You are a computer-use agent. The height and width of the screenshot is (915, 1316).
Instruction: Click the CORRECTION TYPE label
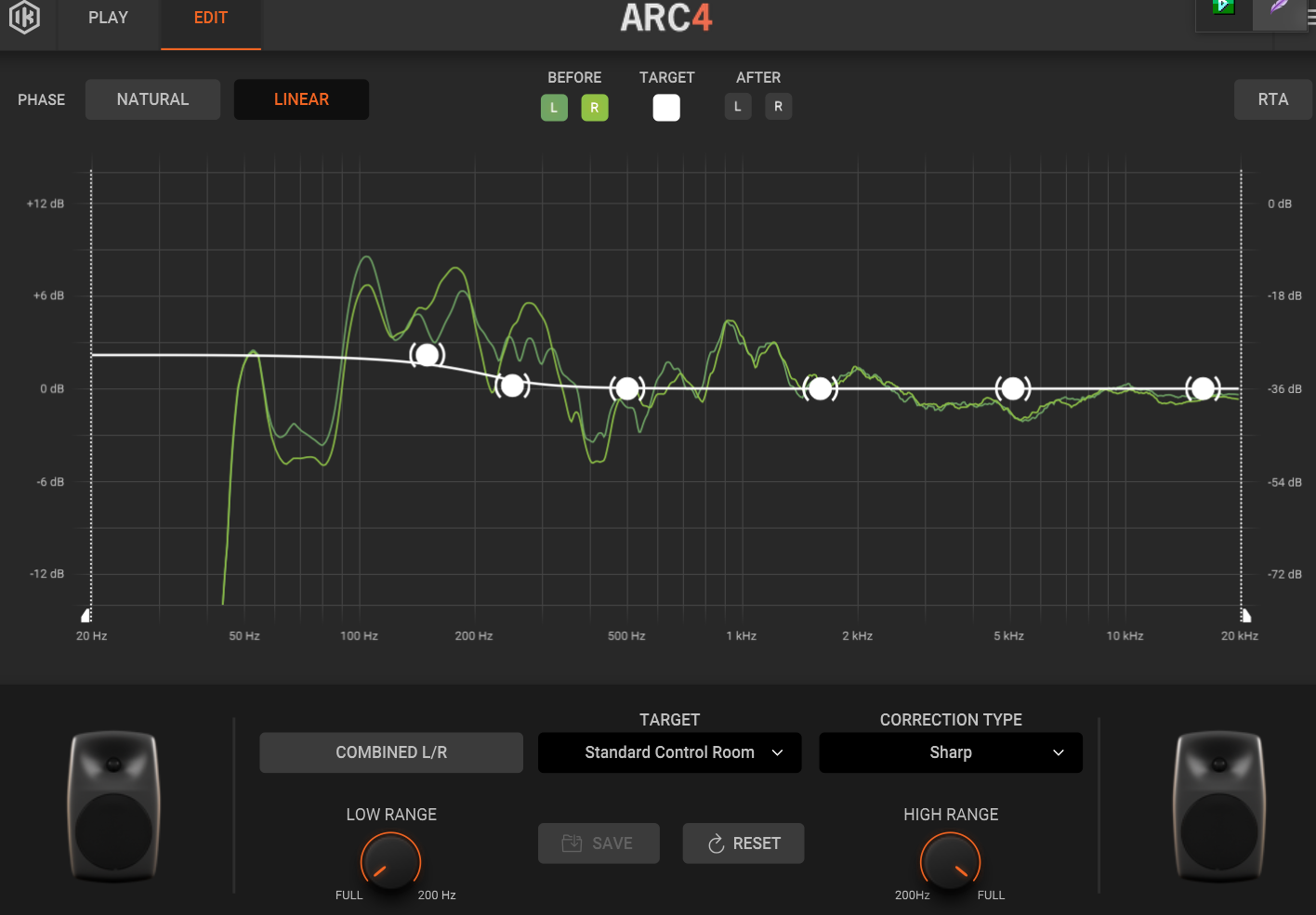tap(951, 720)
